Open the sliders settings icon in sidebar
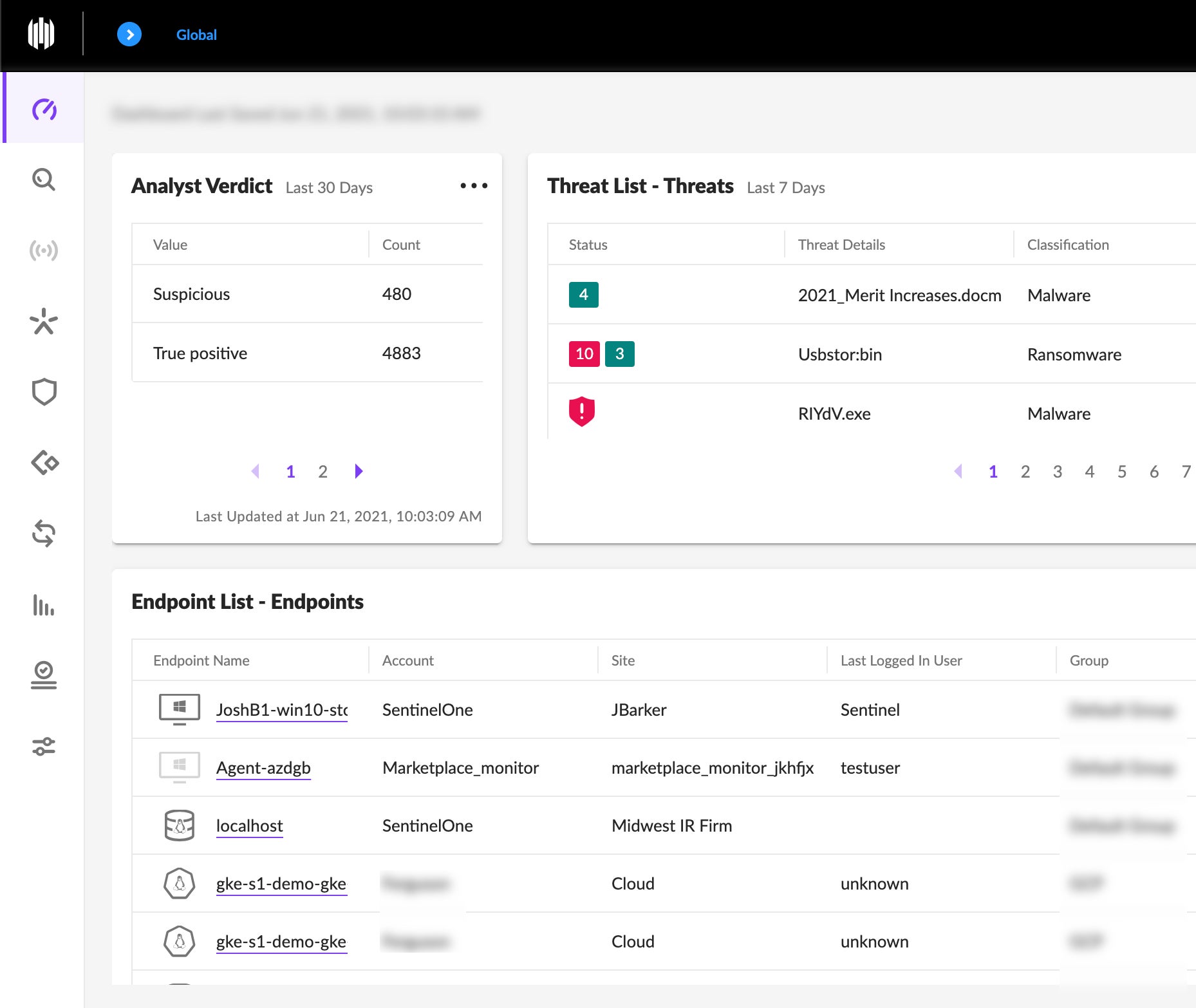The image size is (1196, 1008). pyautogui.click(x=44, y=747)
